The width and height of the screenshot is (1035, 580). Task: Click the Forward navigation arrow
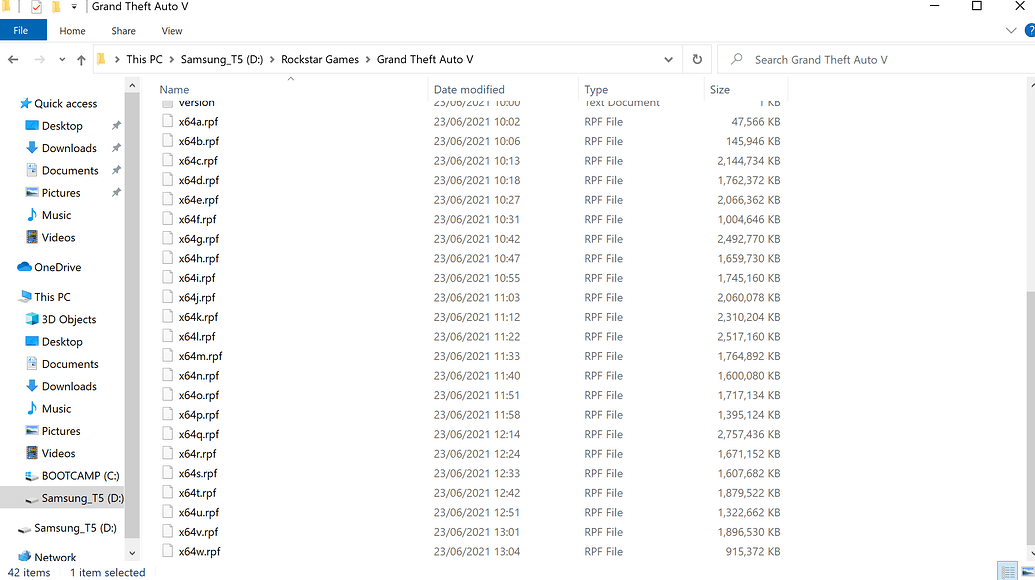(x=40, y=59)
